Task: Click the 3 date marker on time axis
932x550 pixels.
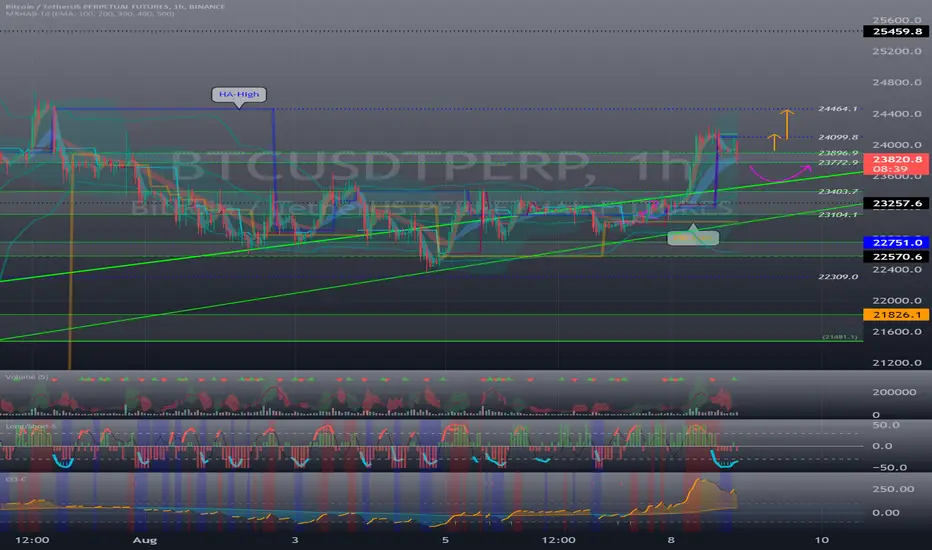Action: pyautogui.click(x=295, y=540)
